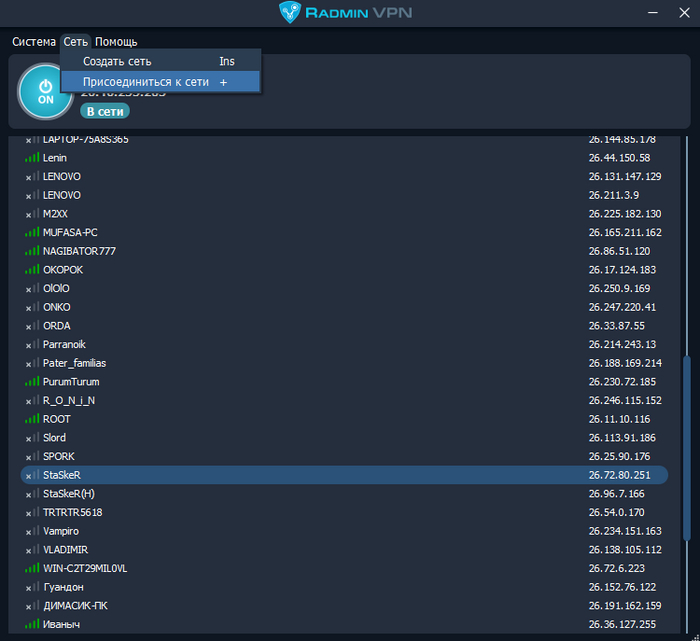Click offline icon beside Slord
700x641 pixels.
pos(32,437)
